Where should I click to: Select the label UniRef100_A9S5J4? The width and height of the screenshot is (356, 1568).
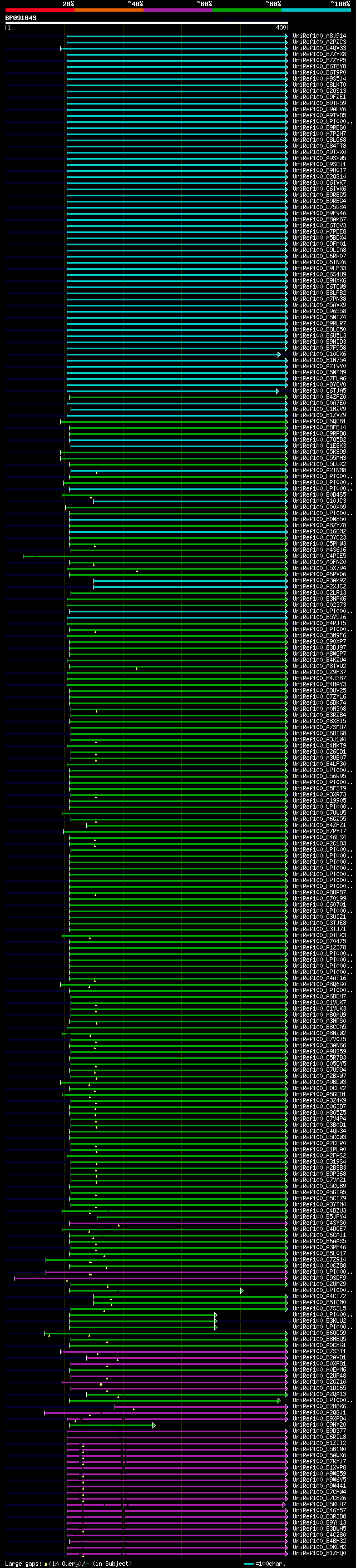click(x=319, y=78)
